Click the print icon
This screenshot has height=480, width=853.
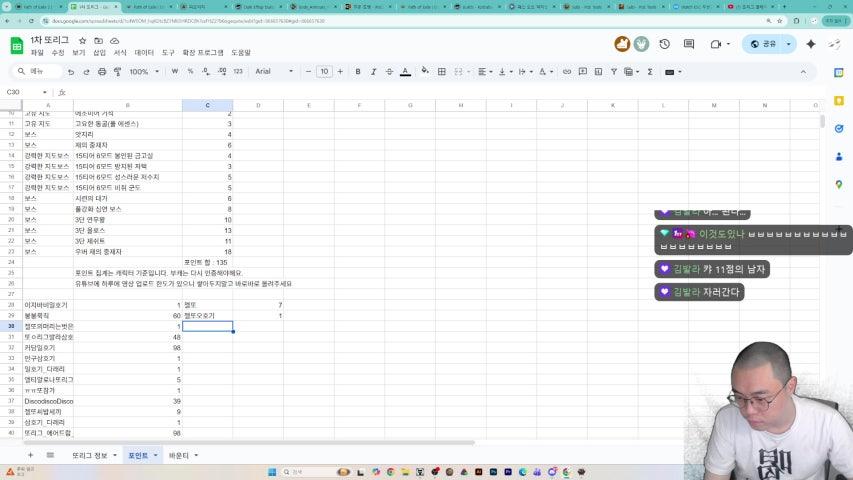(x=102, y=72)
